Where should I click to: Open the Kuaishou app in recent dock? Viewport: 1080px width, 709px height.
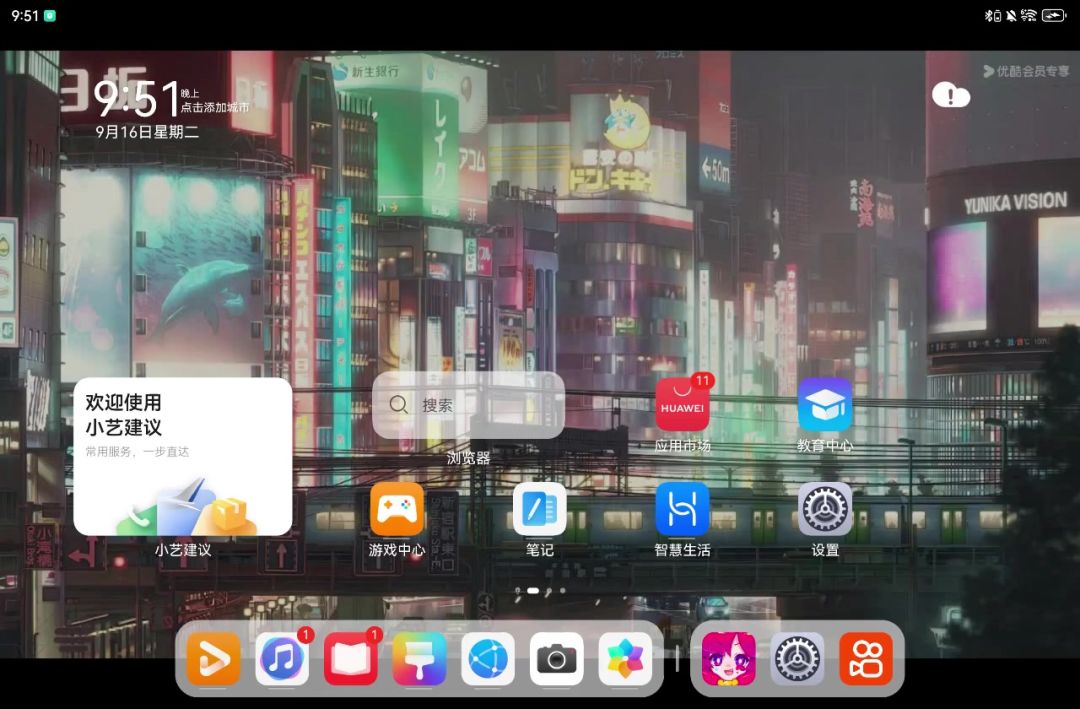866,659
